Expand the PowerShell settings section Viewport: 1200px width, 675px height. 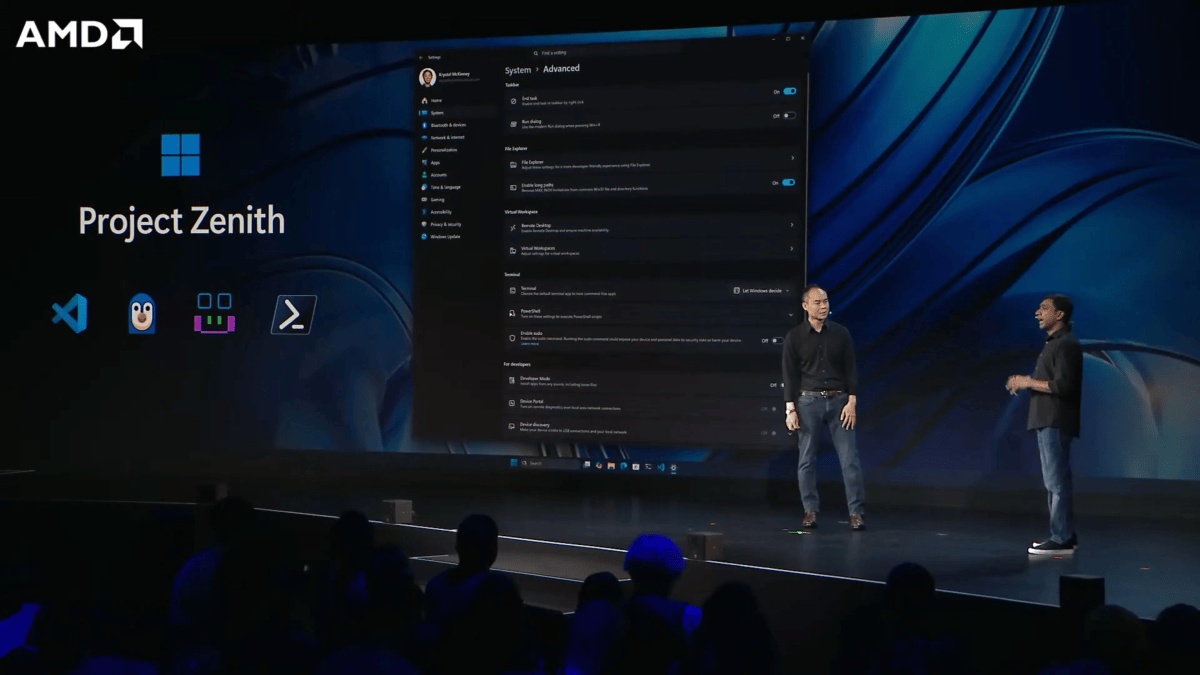click(x=652, y=313)
